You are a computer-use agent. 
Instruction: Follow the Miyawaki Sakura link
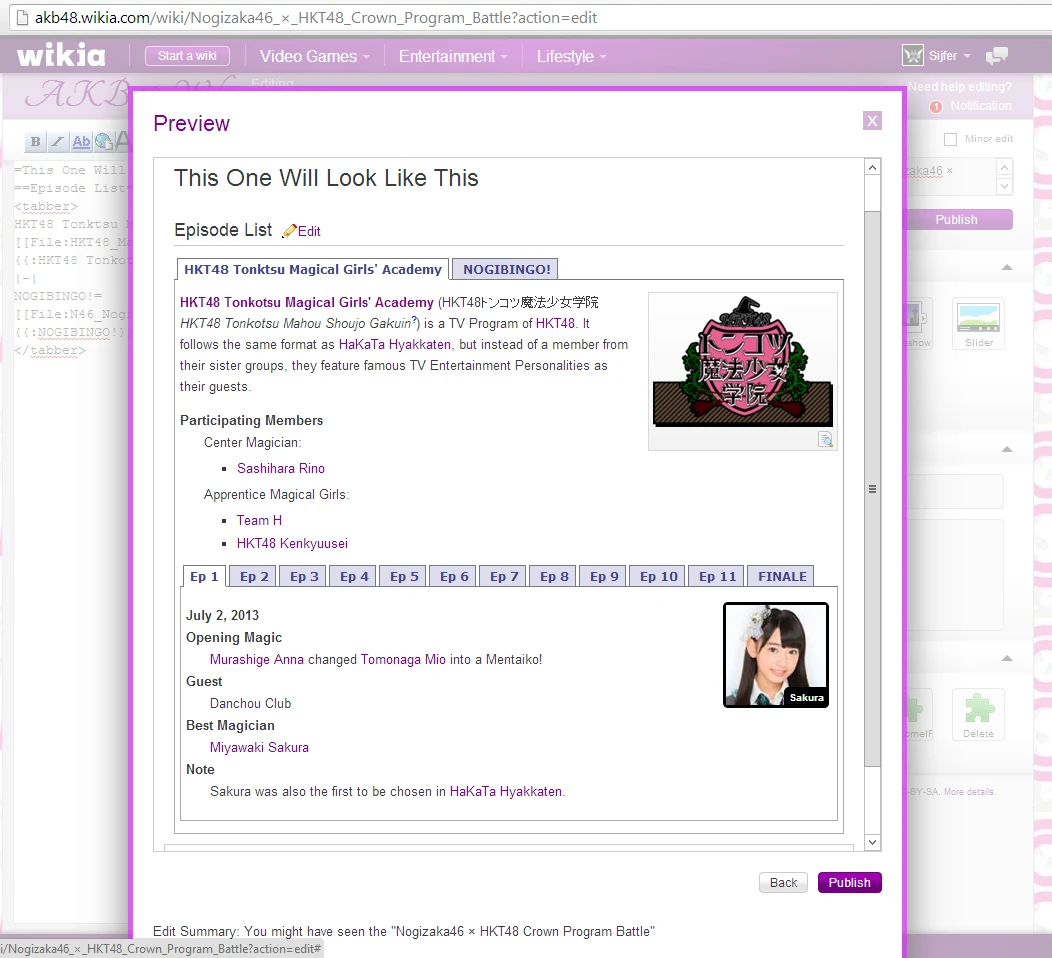259,747
